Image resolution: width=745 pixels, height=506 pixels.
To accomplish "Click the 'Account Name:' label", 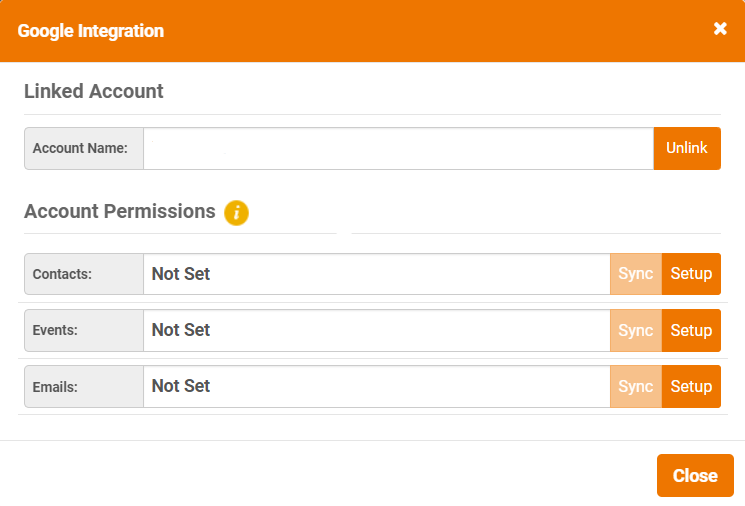I will [x=80, y=148].
